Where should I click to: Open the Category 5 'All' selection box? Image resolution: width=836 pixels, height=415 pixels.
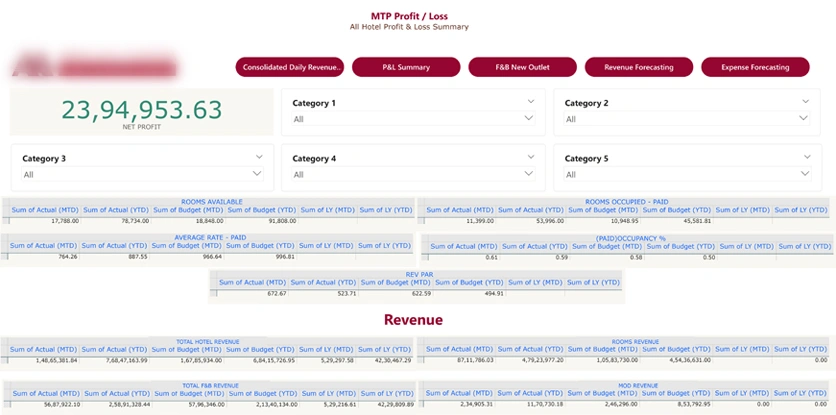(x=686, y=174)
